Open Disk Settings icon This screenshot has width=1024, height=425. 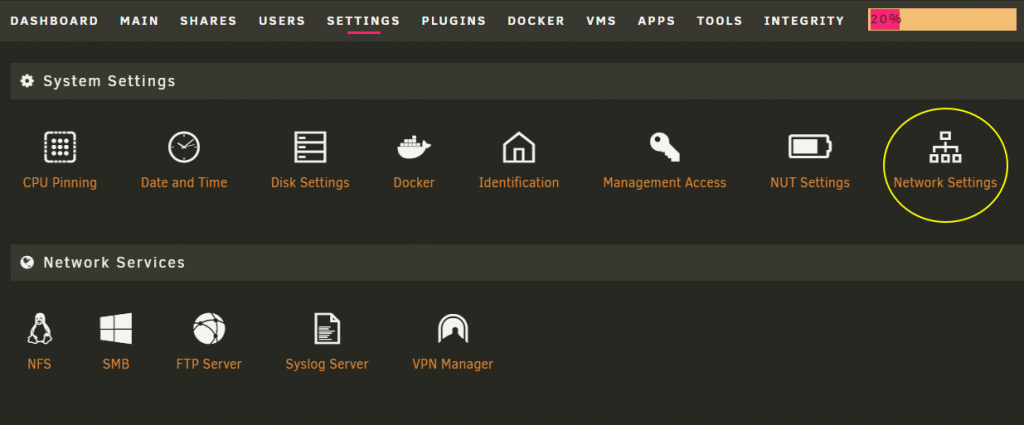point(310,147)
